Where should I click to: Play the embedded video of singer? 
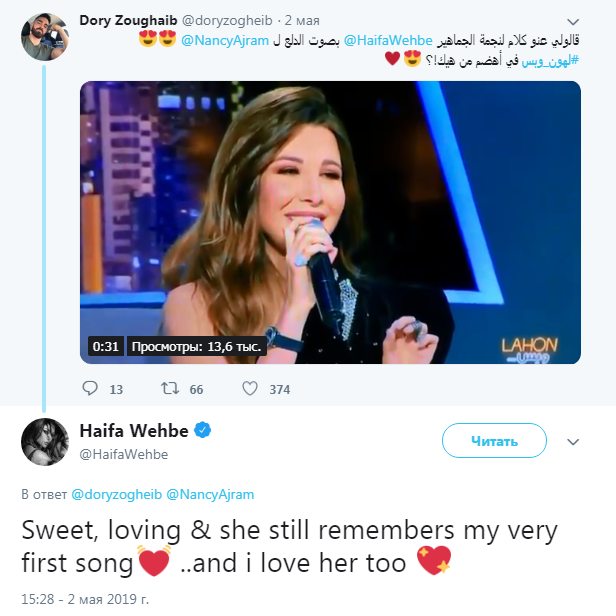point(330,222)
